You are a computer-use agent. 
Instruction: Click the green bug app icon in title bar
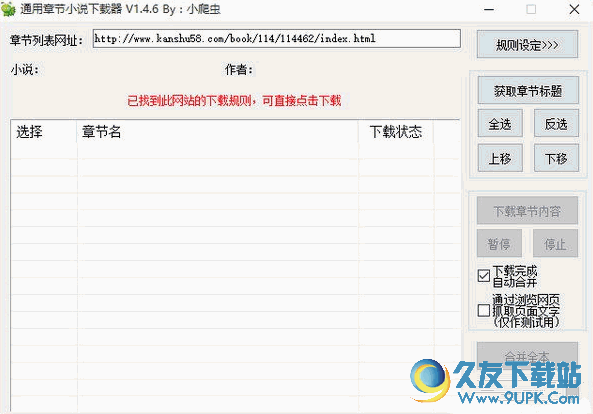click(8, 9)
